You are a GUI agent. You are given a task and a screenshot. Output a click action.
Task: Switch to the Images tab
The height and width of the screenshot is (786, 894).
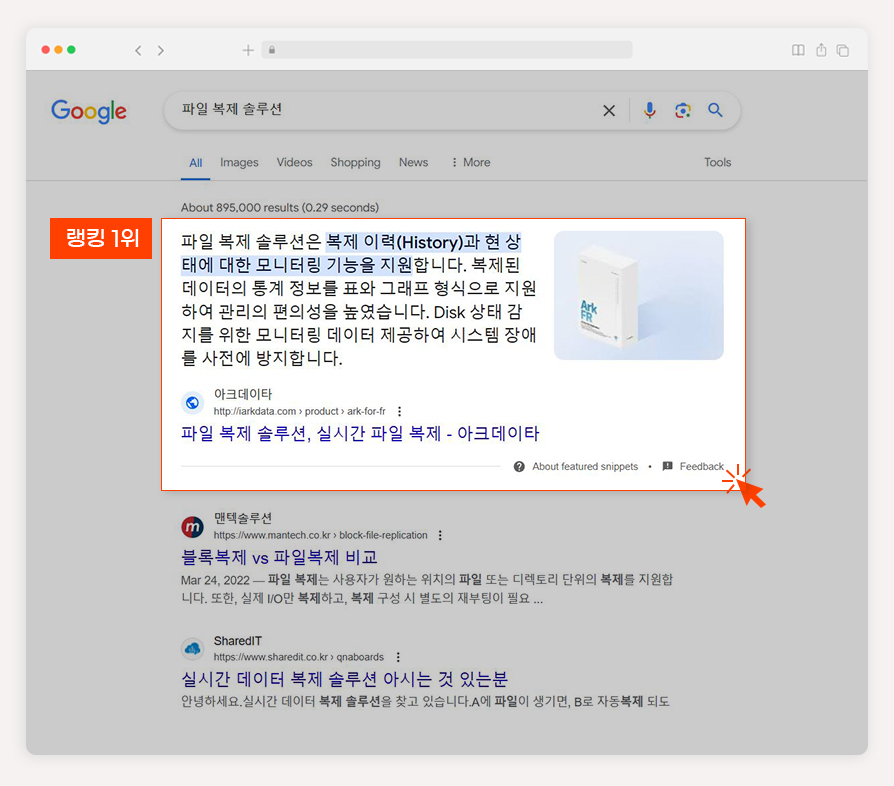pyautogui.click(x=239, y=162)
